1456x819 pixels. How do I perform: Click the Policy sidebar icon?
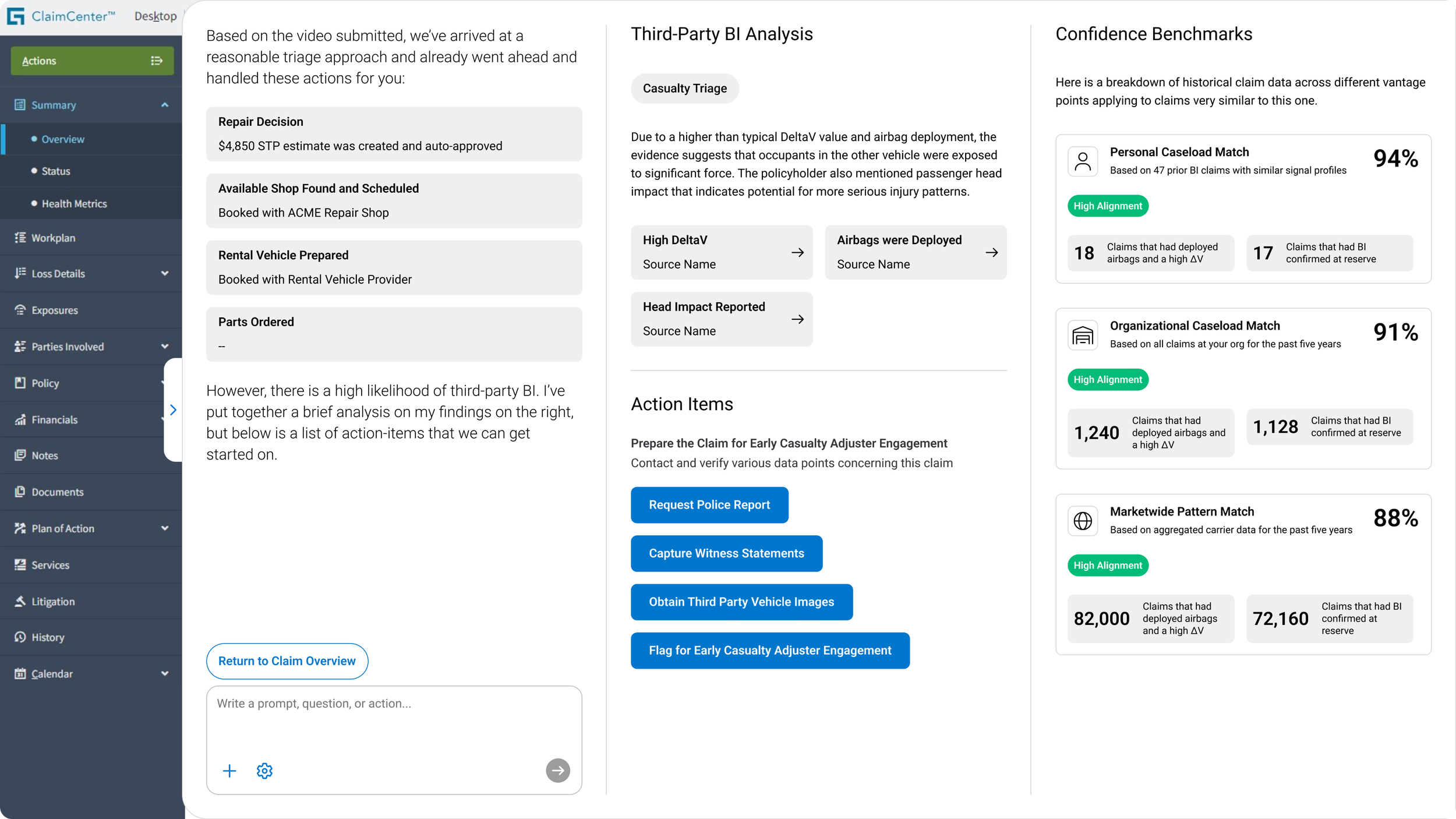tap(20, 383)
